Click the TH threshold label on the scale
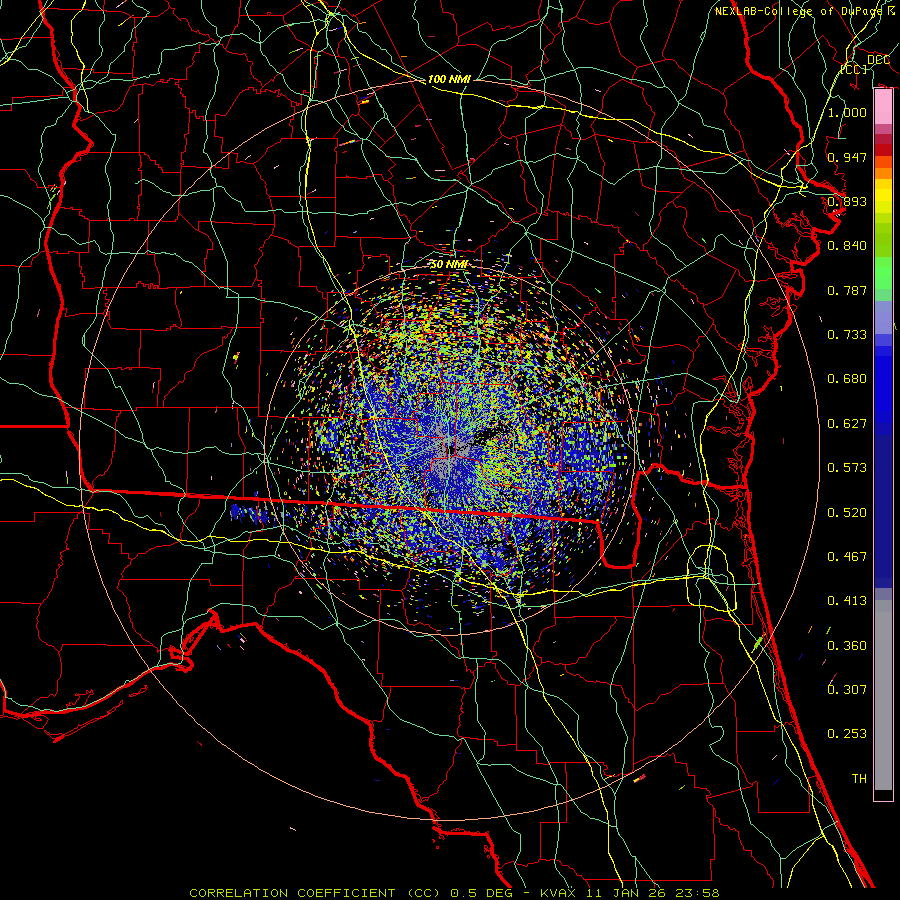 (x=859, y=779)
